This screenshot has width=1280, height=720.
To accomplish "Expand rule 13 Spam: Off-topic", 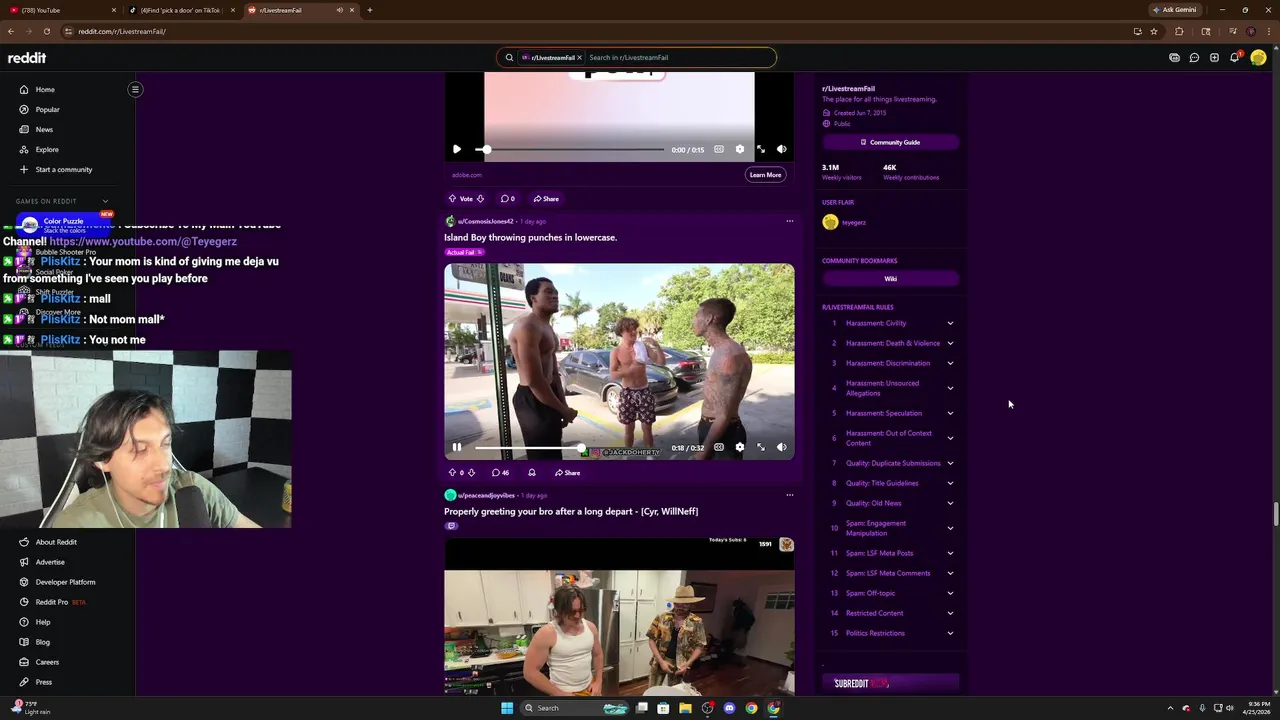I will coord(950,593).
